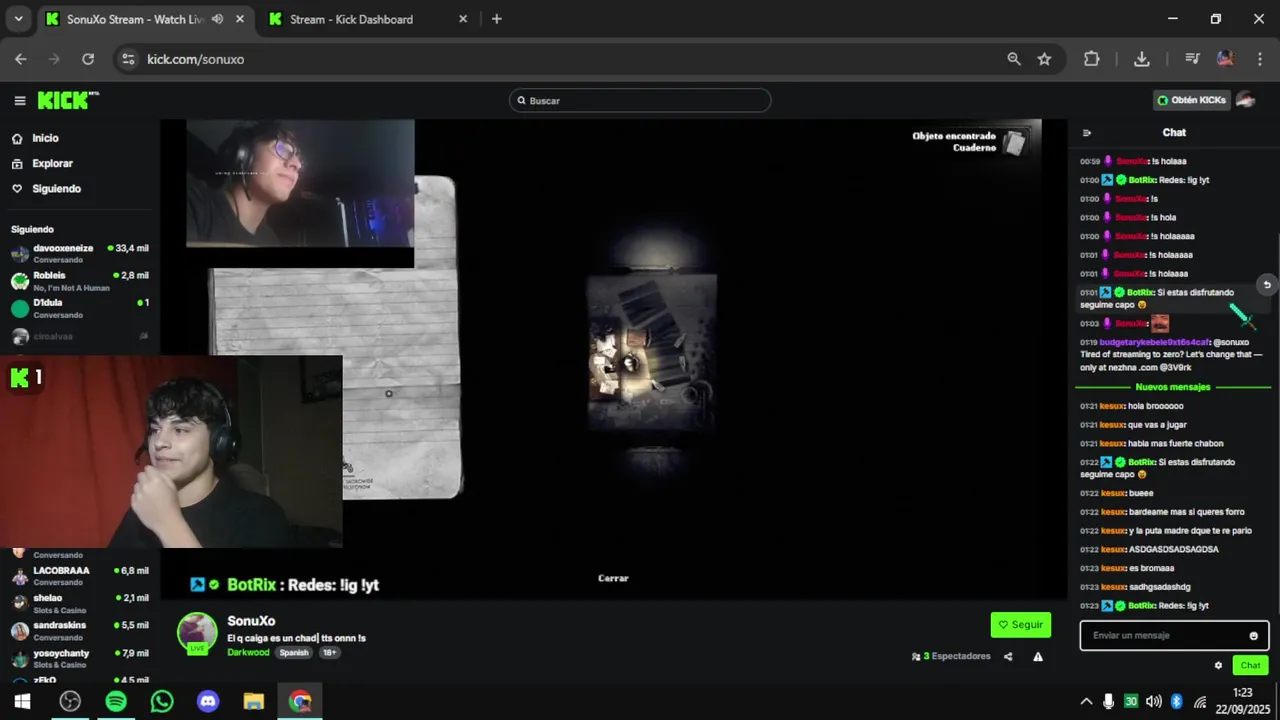Show hidden system tray icons
The image size is (1280, 720).
coord(1086,702)
